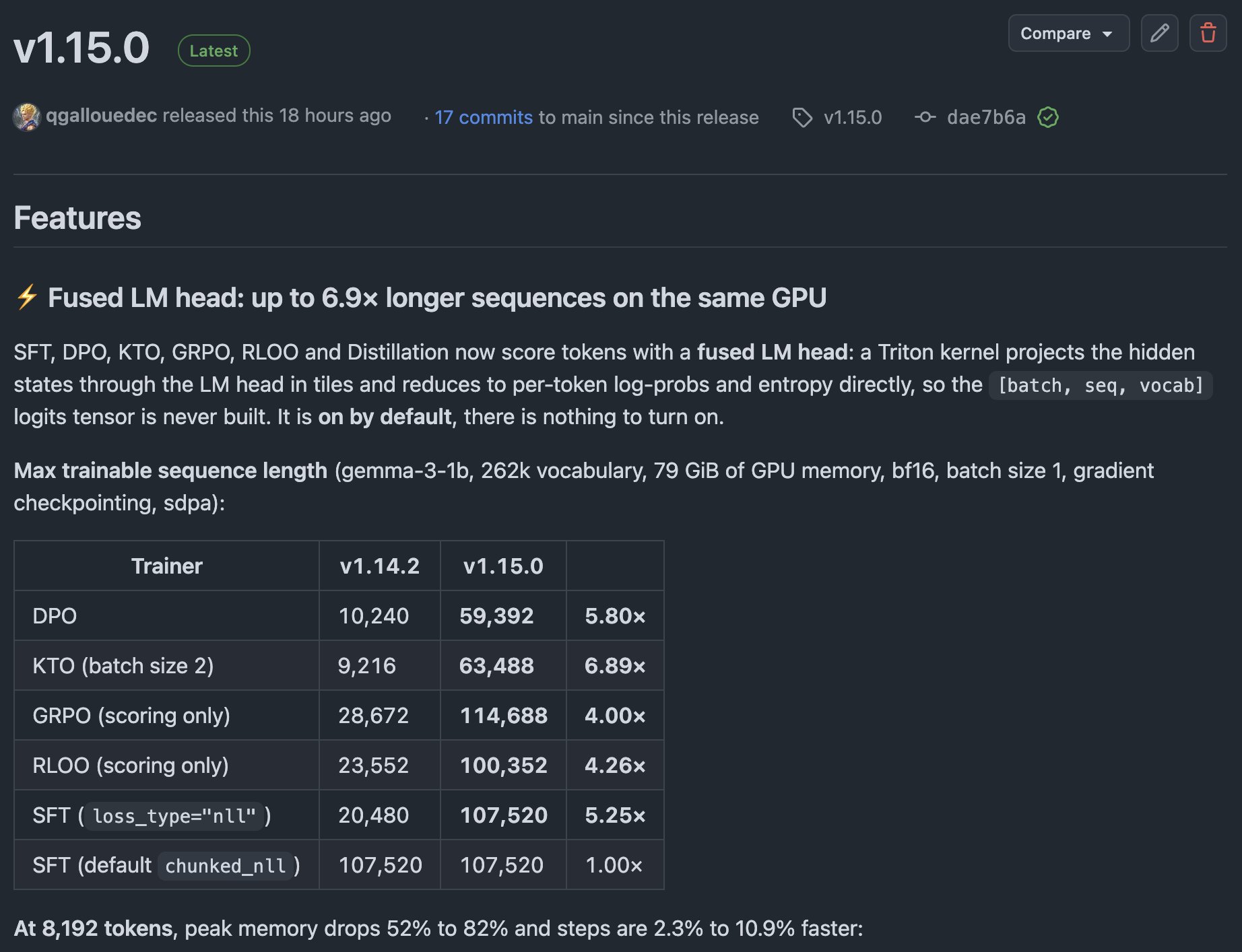Click the 5.25× table cell
Screen dimensions: 1242x952
[x=615, y=815]
